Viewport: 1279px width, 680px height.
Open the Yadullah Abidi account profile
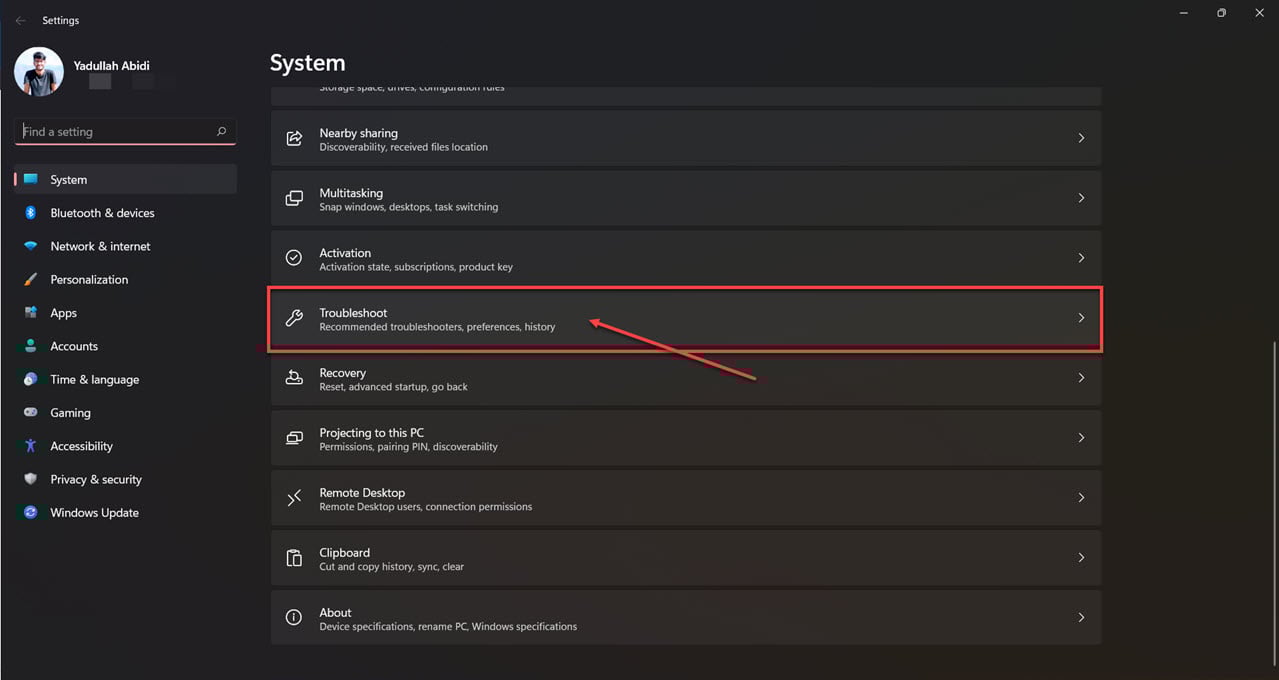coord(40,72)
